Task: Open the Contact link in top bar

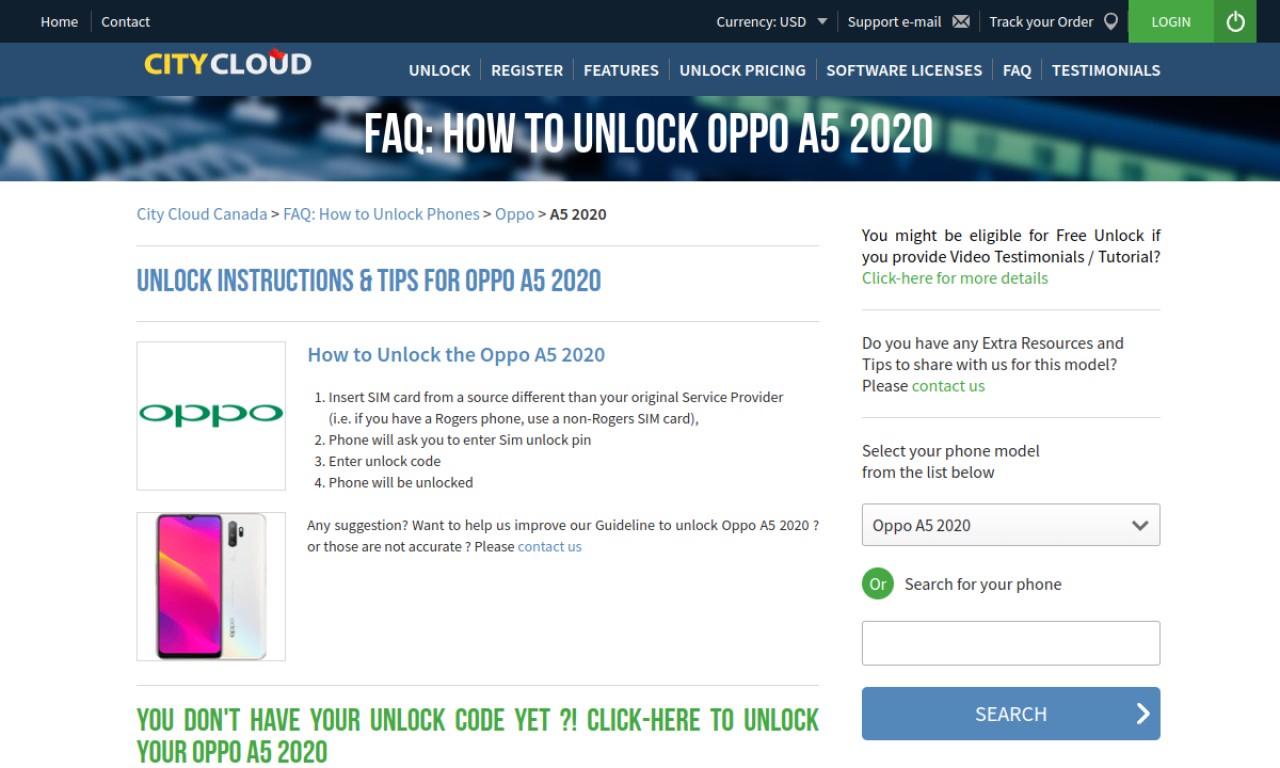Action: tap(125, 21)
